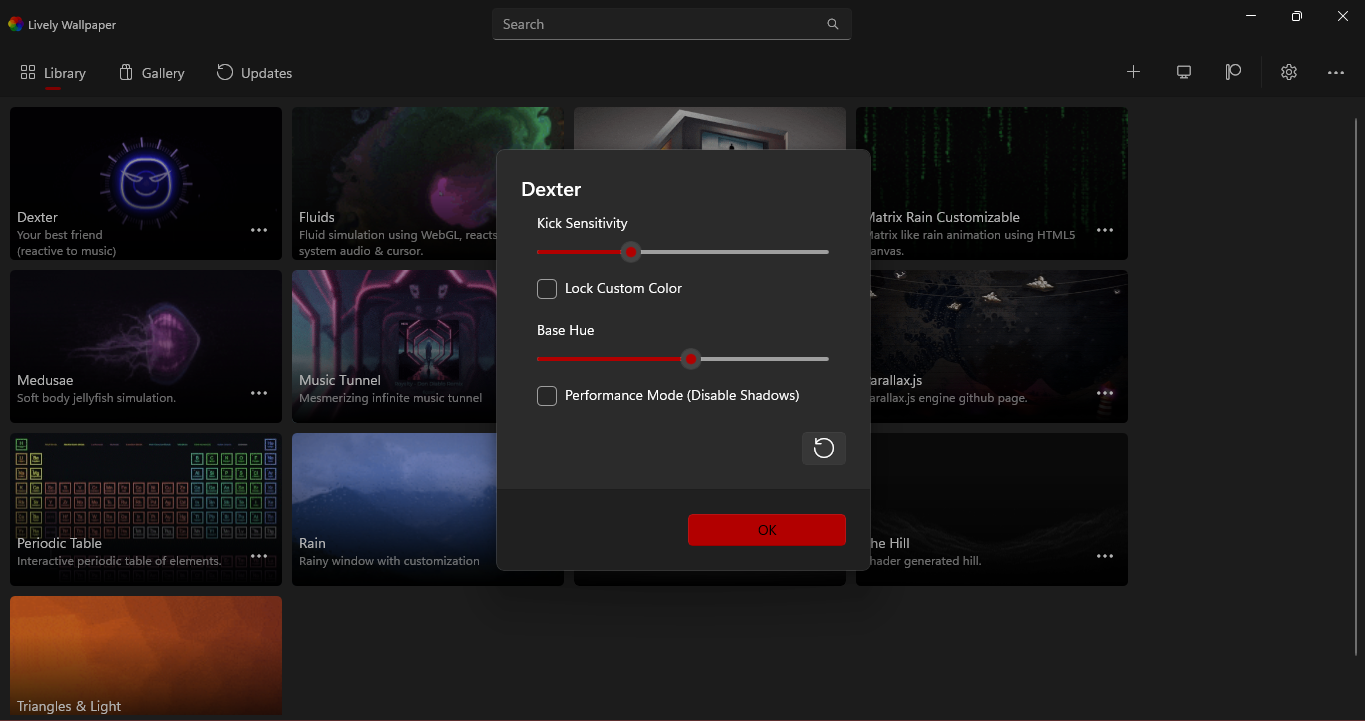This screenshot has height=721, width=1365.
Task: Open the Patreon supporter icon
Action: click(x=1233, y=72)
